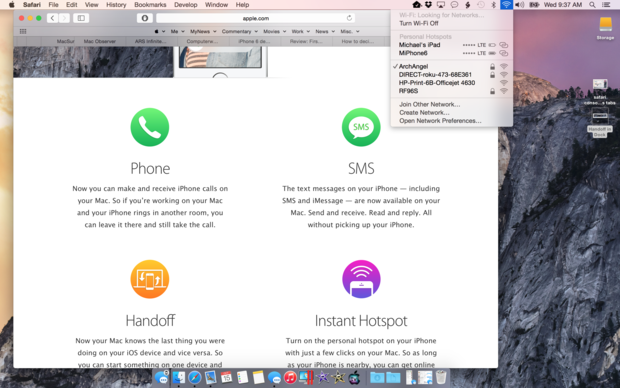Open iTunes from the Dock
The width and height of the screenshot is (620, 388).
(290, 377)
